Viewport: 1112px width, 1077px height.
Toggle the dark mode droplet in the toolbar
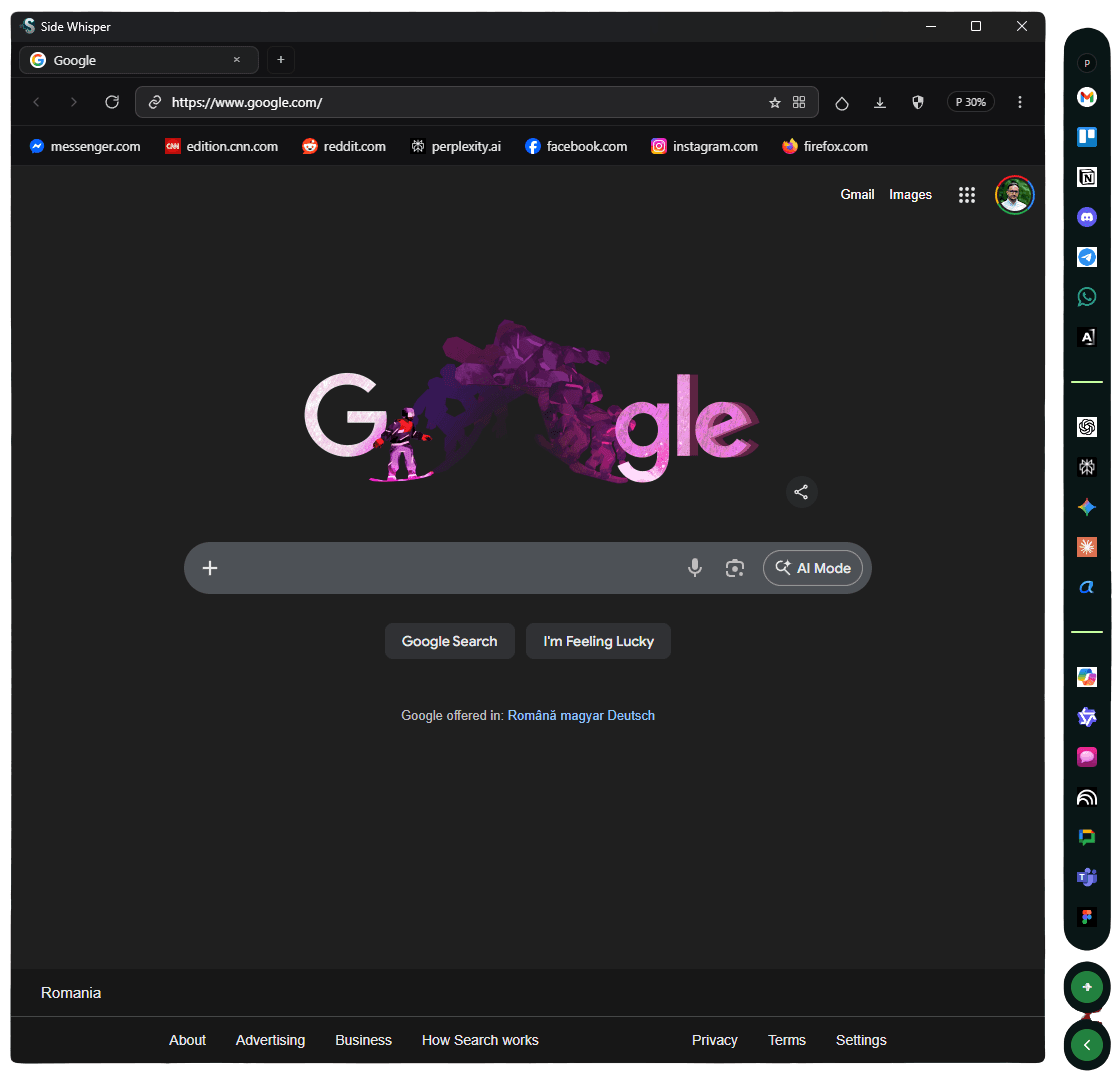pyautogui.click(x=841, y=102)
